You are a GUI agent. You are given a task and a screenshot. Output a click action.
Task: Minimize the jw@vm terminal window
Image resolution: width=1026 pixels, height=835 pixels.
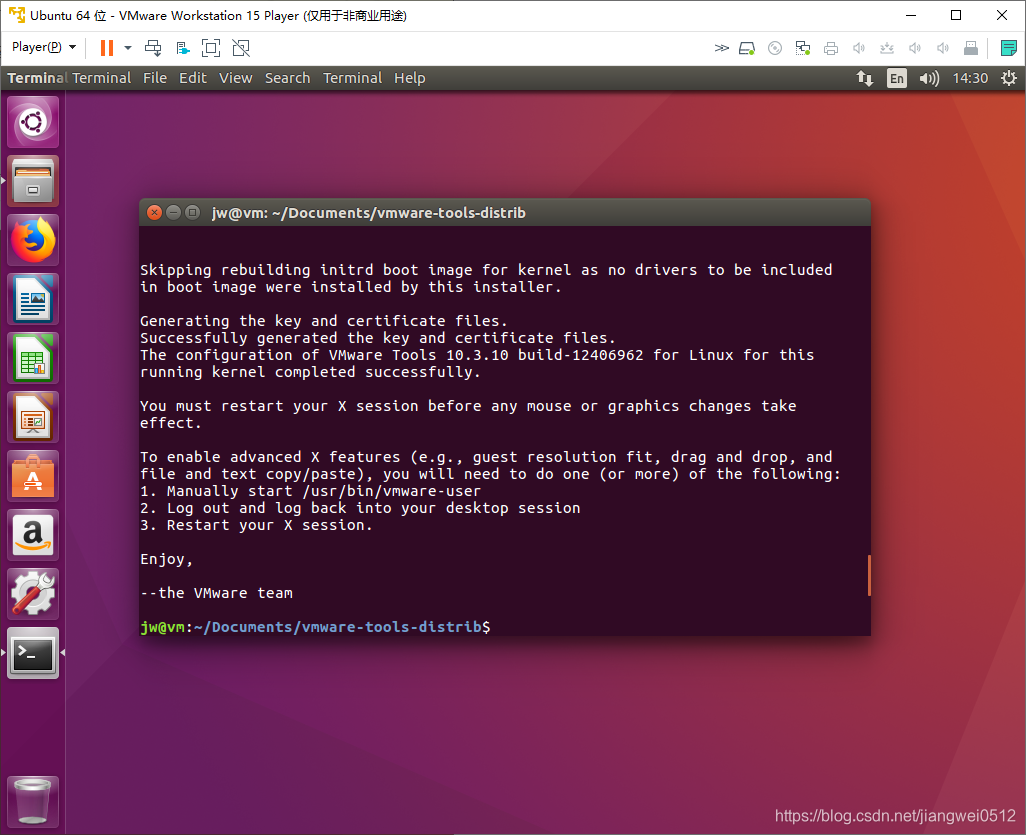[173, 213]
